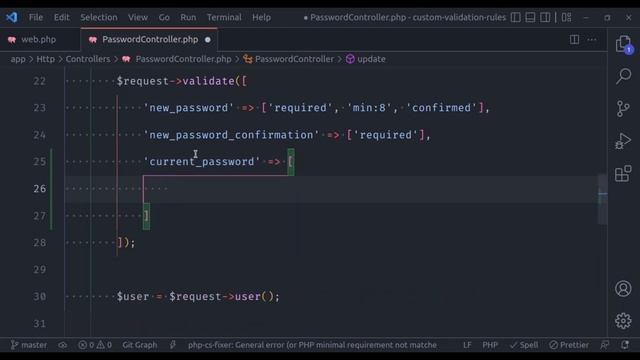Image resolution: width=640 pixels, height=360 pixels.
Task: Expand the Controllers breadcrumb
Action: (x=88, y=59)
